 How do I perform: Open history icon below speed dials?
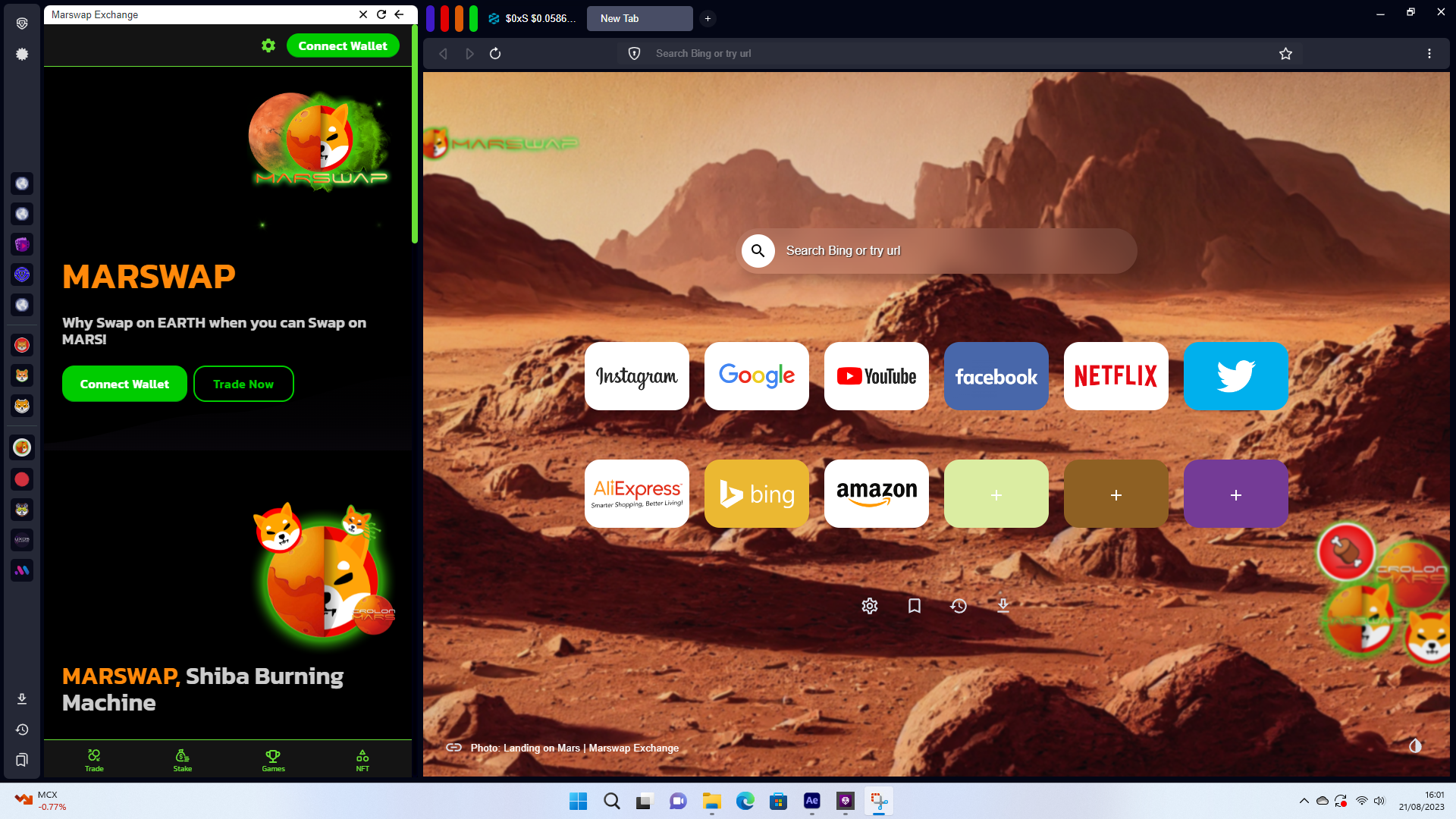tap(959, 606)
